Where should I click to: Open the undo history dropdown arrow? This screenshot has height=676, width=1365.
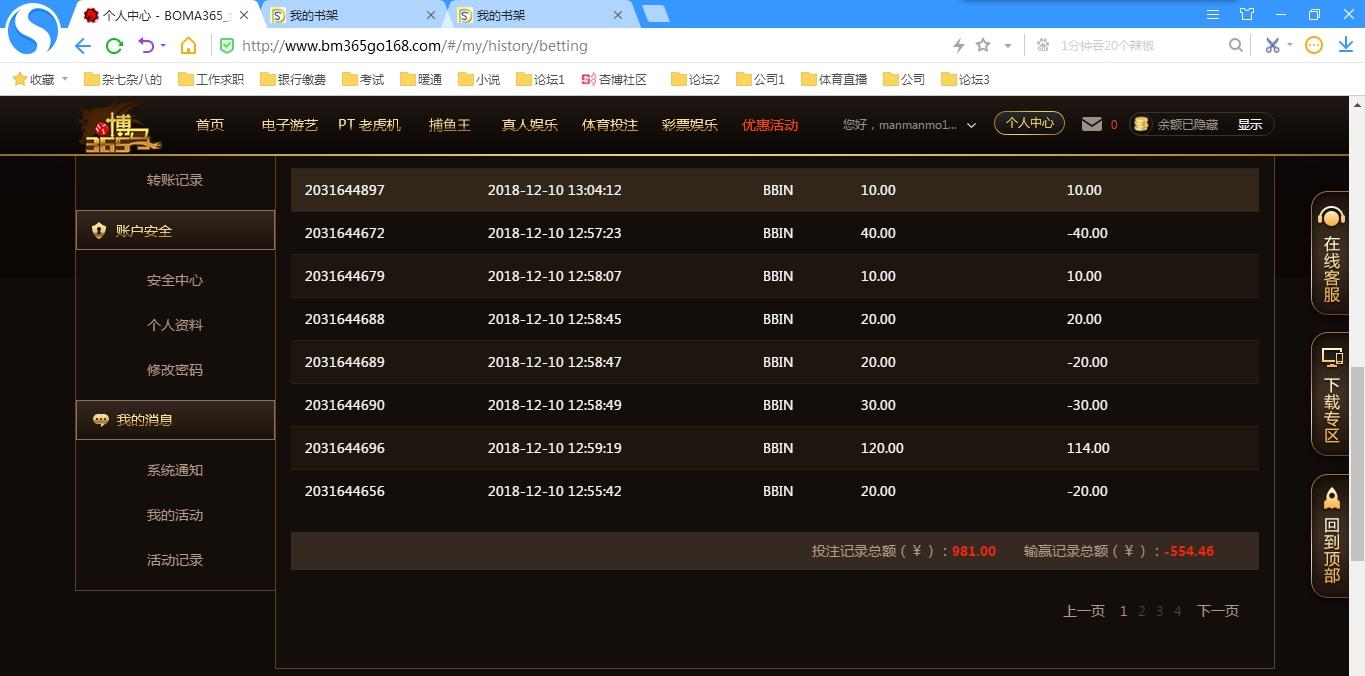(x=163, y=46)
